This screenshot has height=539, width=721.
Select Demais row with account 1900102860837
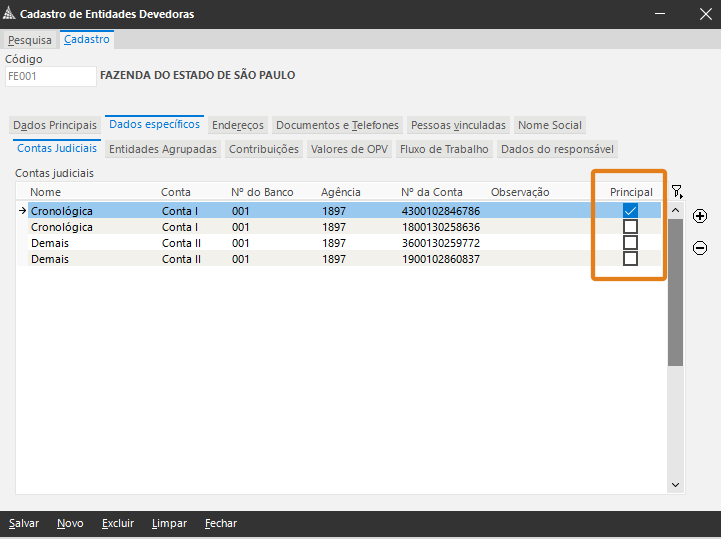click(x=344, y=258)
